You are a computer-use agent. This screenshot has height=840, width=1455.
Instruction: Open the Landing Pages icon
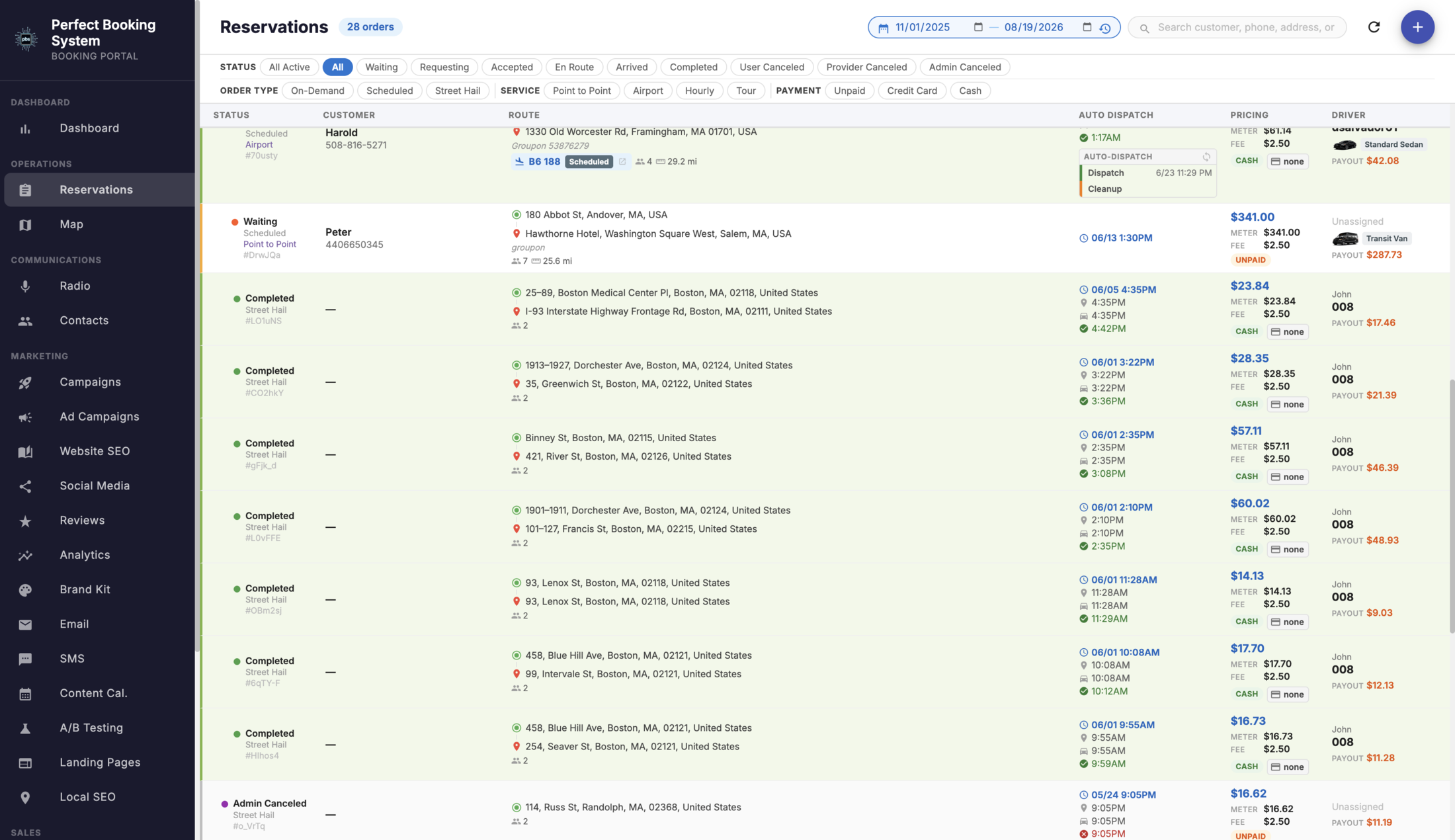point(25,763)
